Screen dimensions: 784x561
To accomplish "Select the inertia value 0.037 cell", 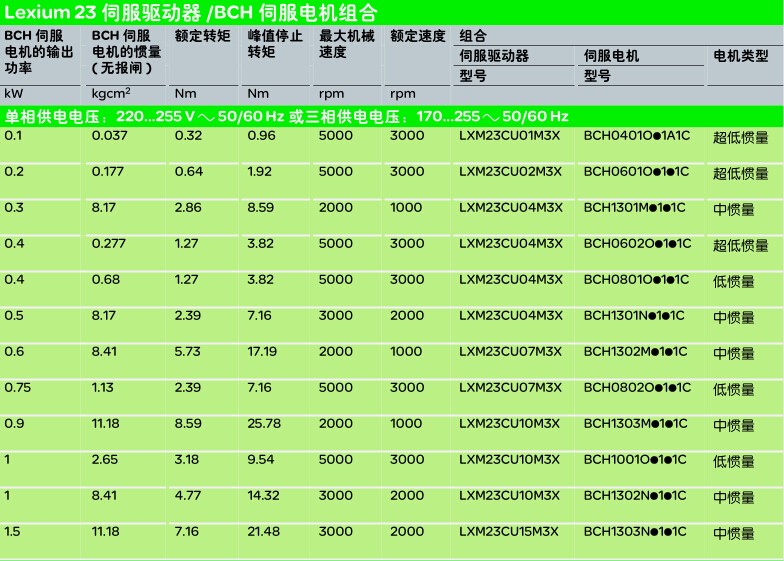I will tap(110, 136).
